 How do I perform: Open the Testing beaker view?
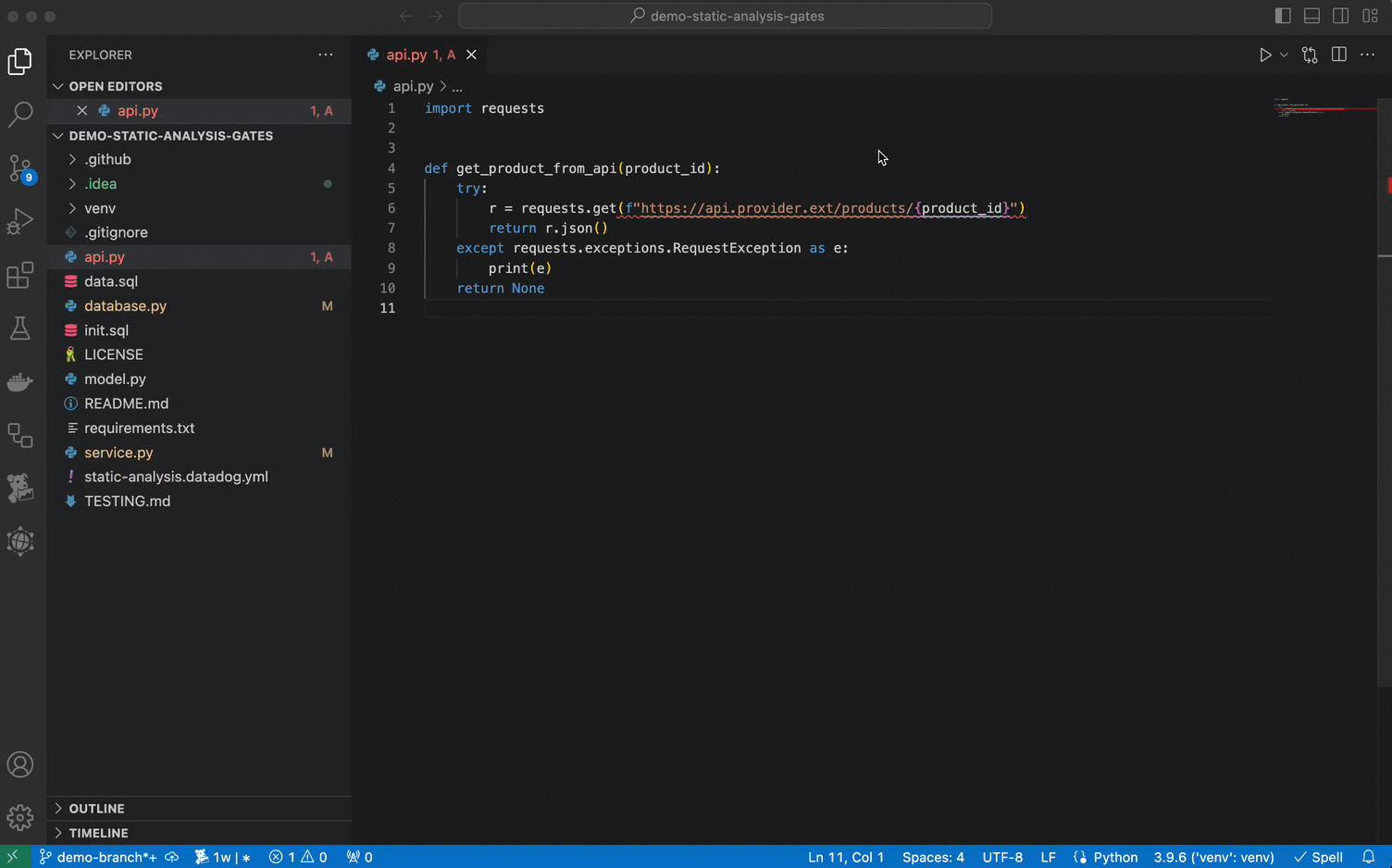coord(20,329)
